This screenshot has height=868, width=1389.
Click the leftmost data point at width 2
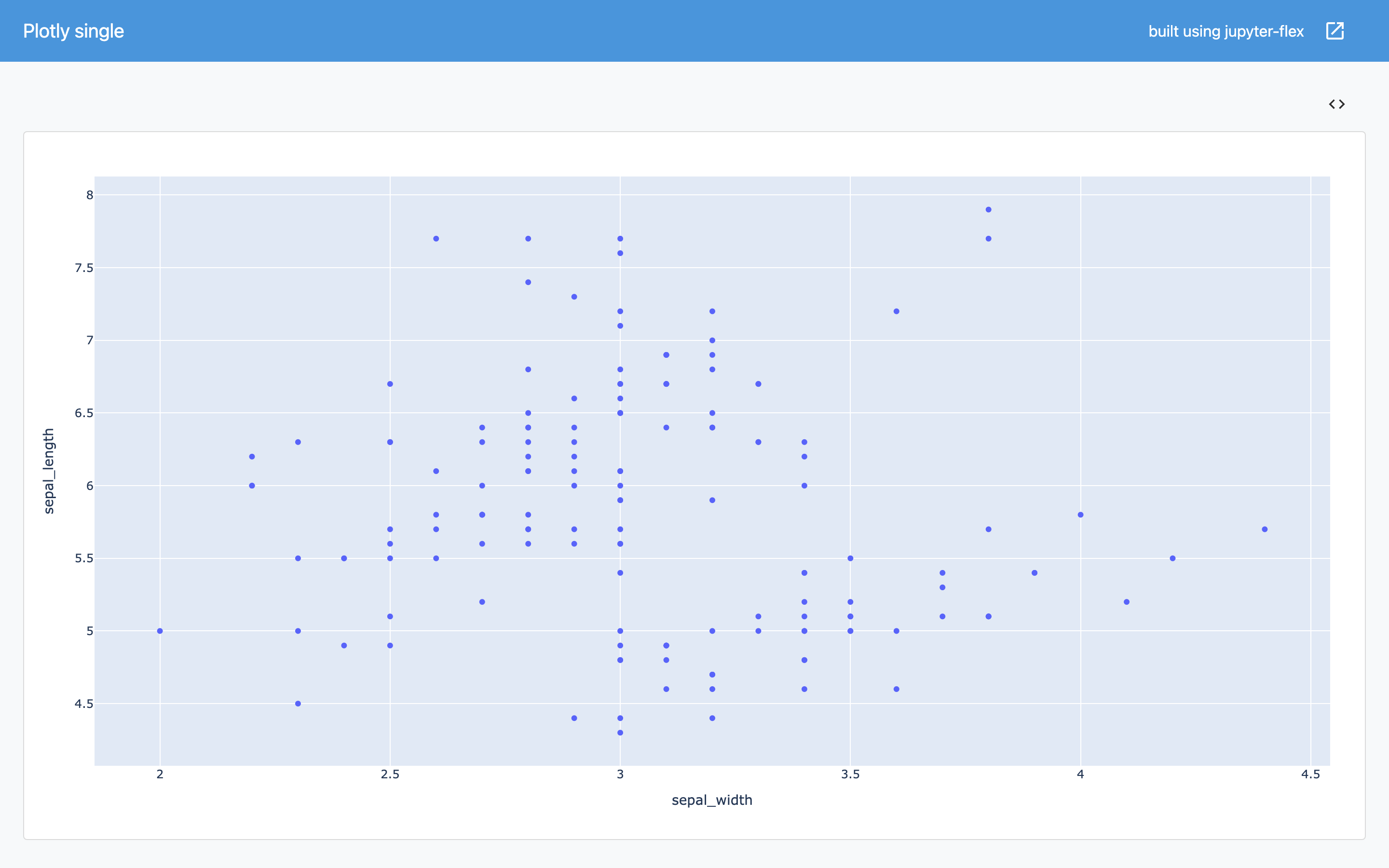coord(160,631)
